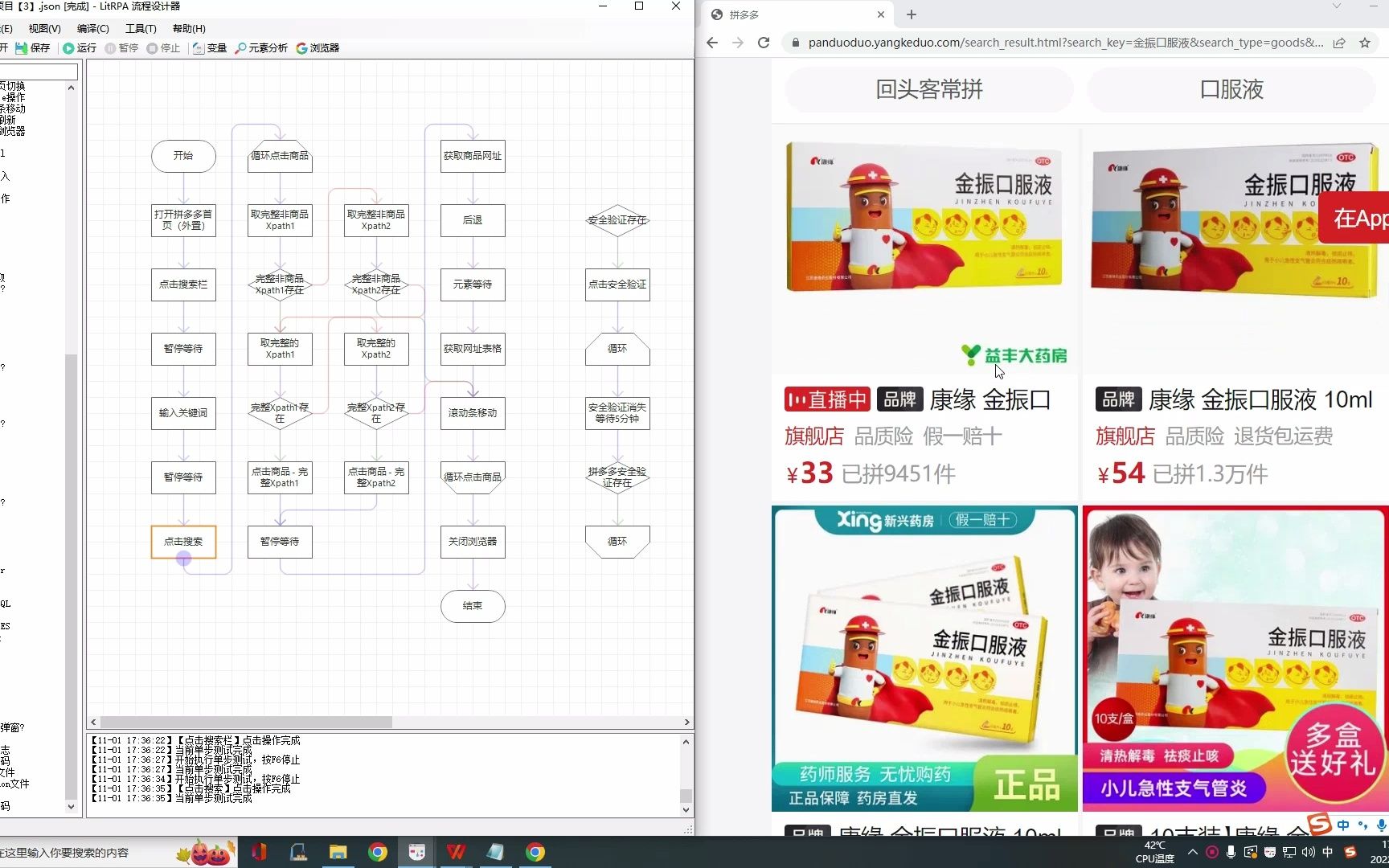
Task: Open the 工具(T) menu
Action: click(x=139, y=28)
